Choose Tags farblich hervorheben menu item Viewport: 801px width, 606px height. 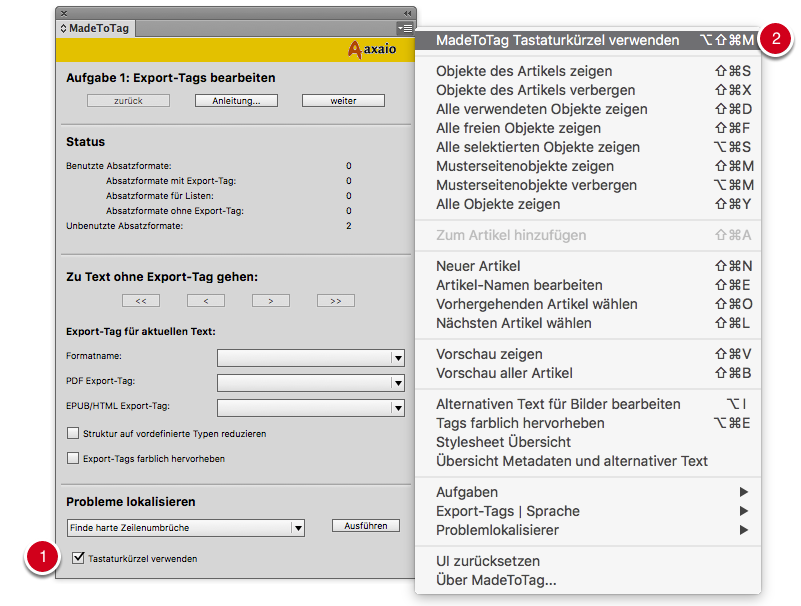[587, 423]
